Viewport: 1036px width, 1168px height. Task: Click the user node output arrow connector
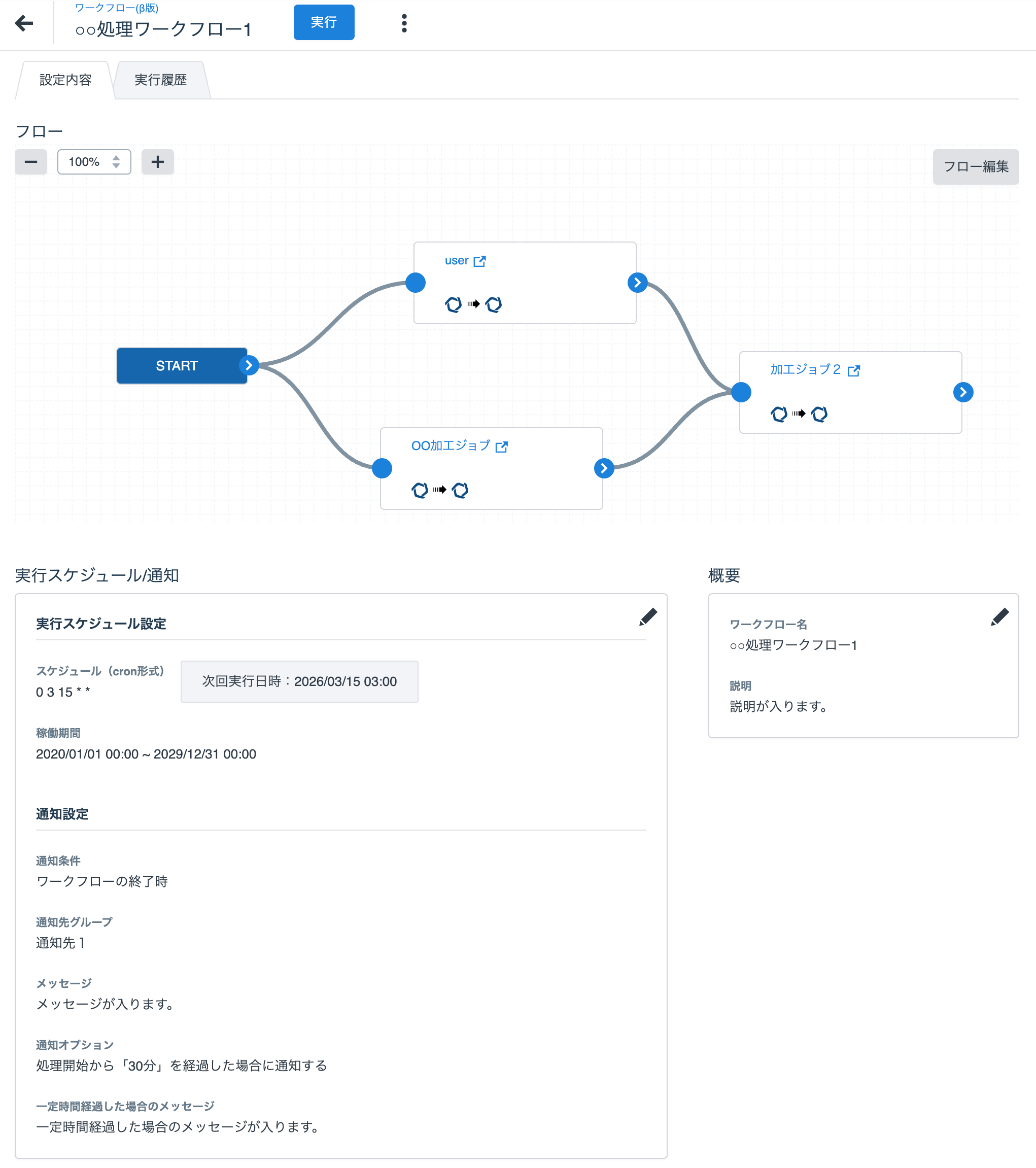(x=637, y=282)
